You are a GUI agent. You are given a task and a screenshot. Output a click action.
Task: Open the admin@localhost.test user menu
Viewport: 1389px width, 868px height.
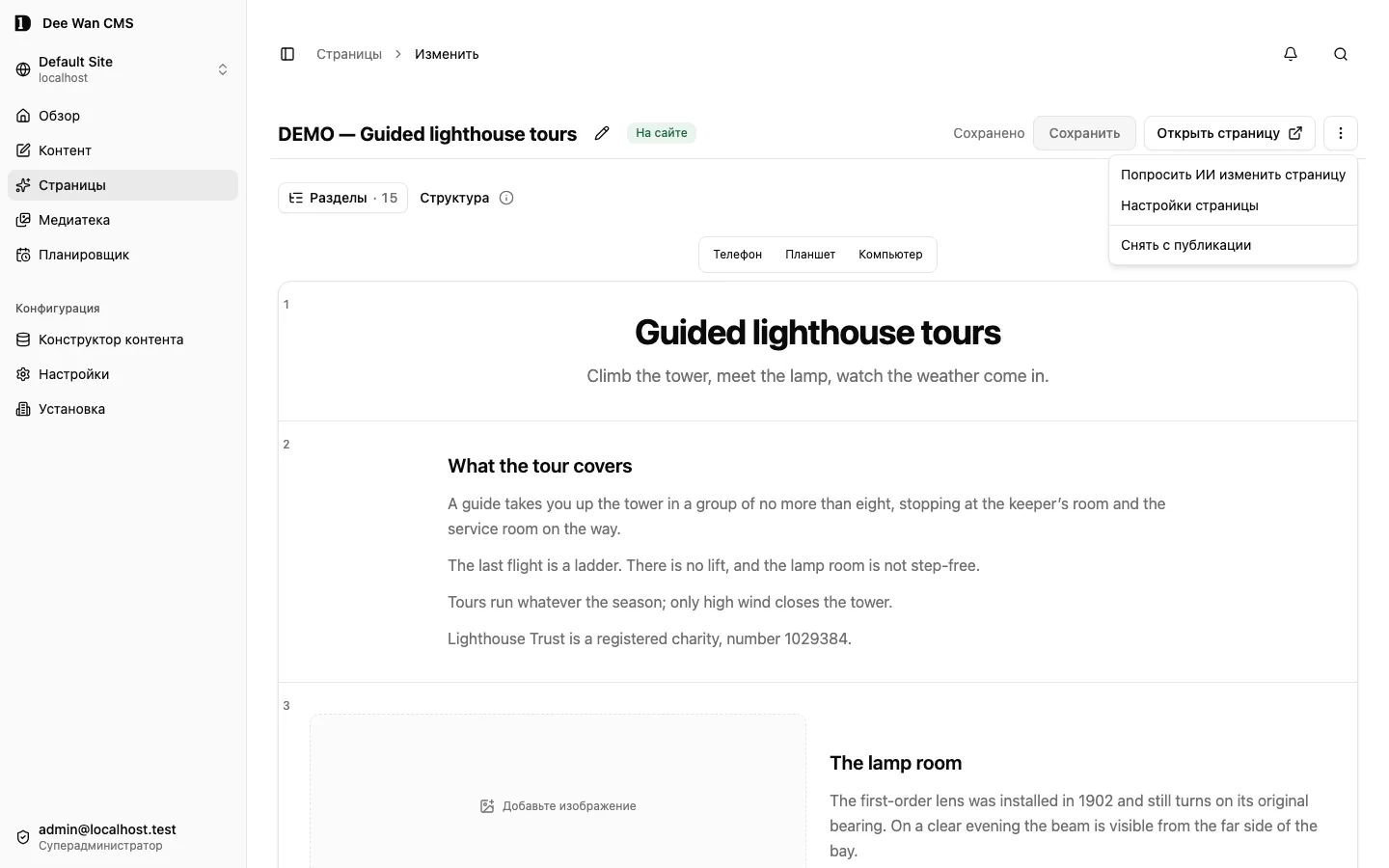[123, 837]
